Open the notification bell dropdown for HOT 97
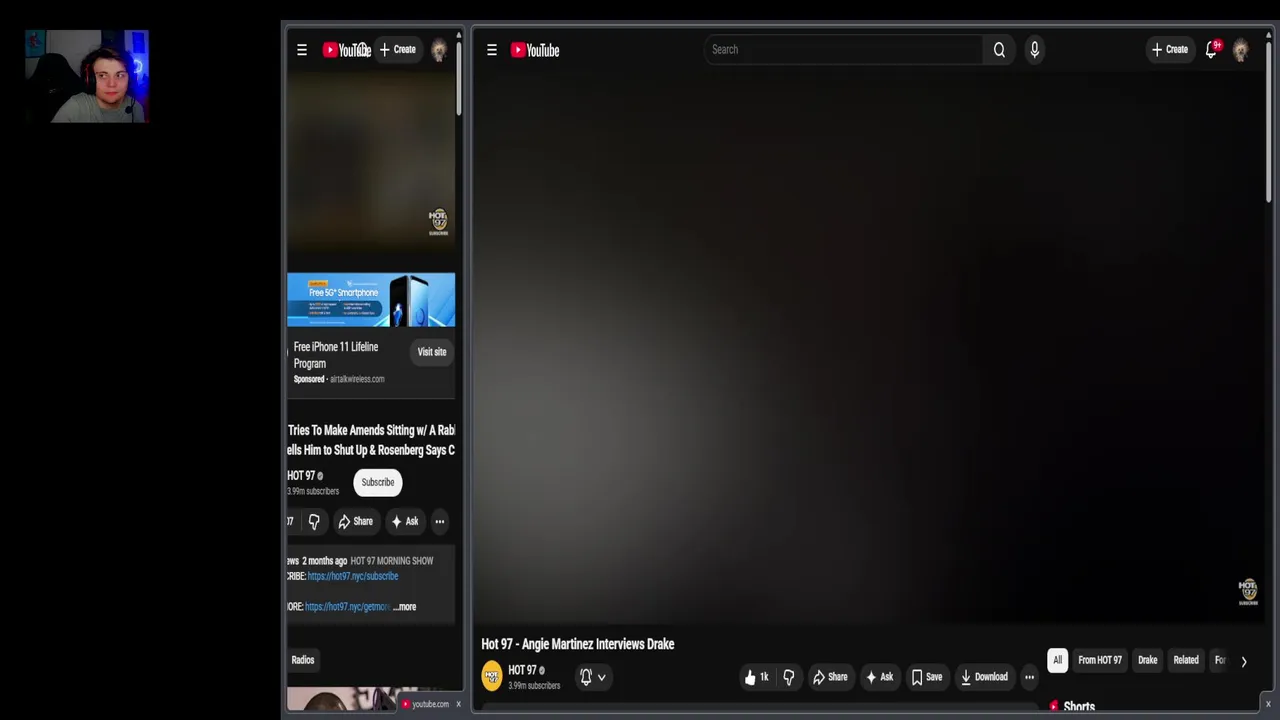The image size is (1280, 720). point(593,677)
